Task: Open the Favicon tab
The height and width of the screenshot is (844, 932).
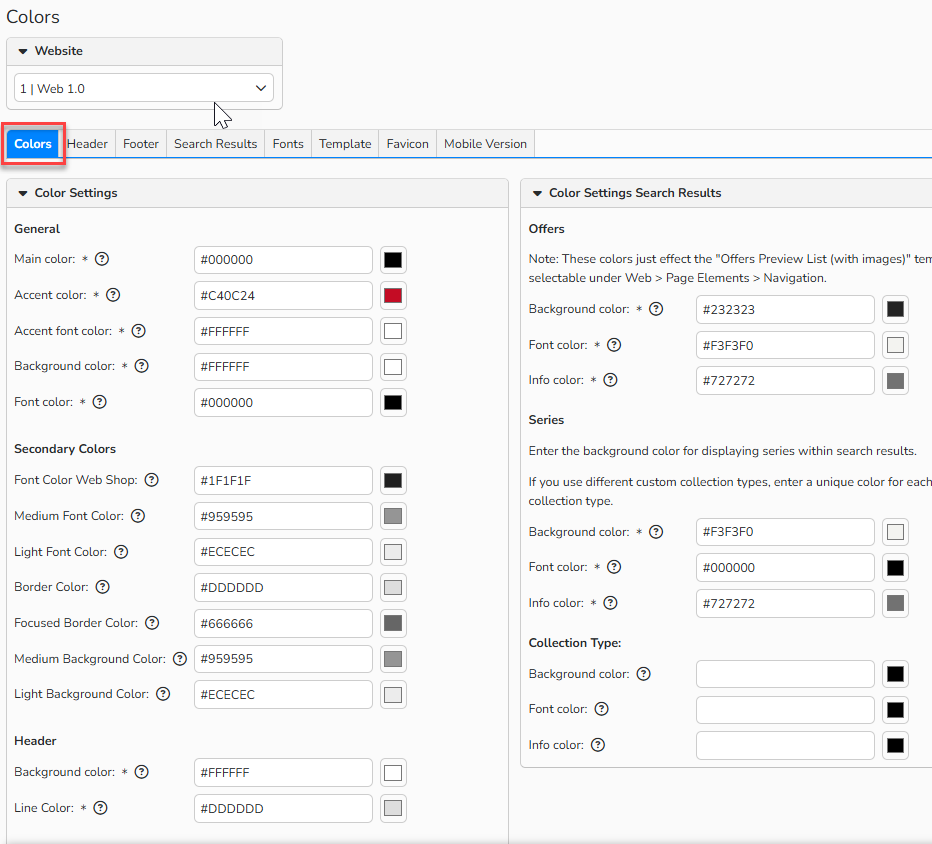Action: (408, 144)
